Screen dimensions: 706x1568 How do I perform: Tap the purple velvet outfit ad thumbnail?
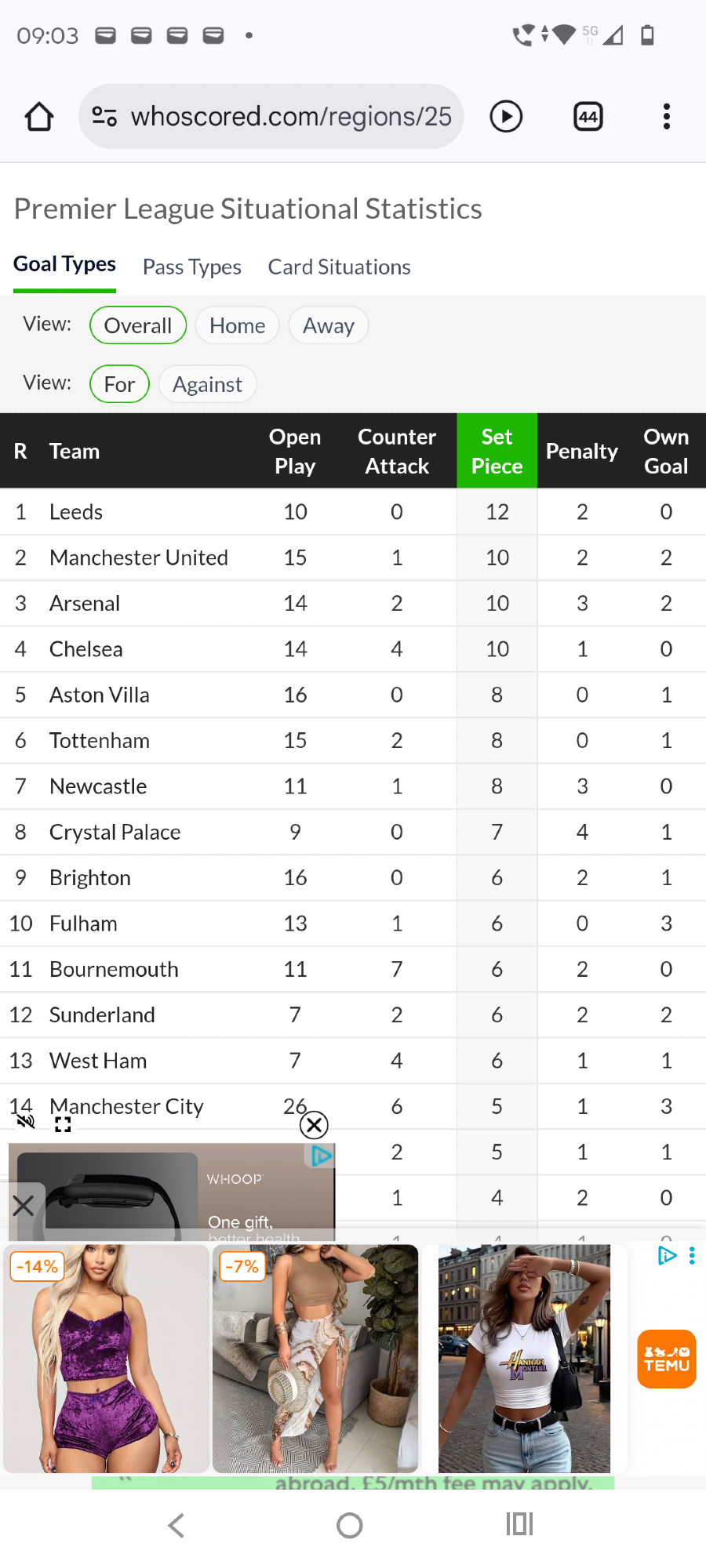click(x=107, y=1358)
